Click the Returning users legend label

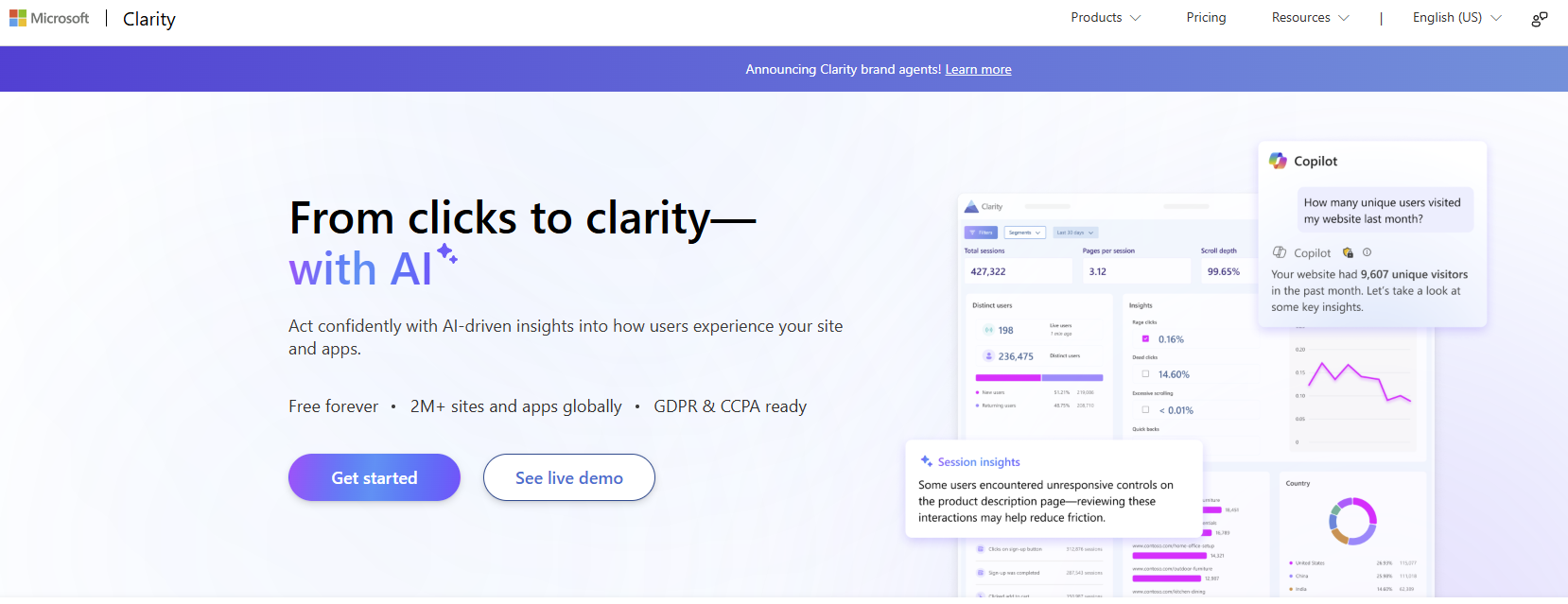coord(999,406)
